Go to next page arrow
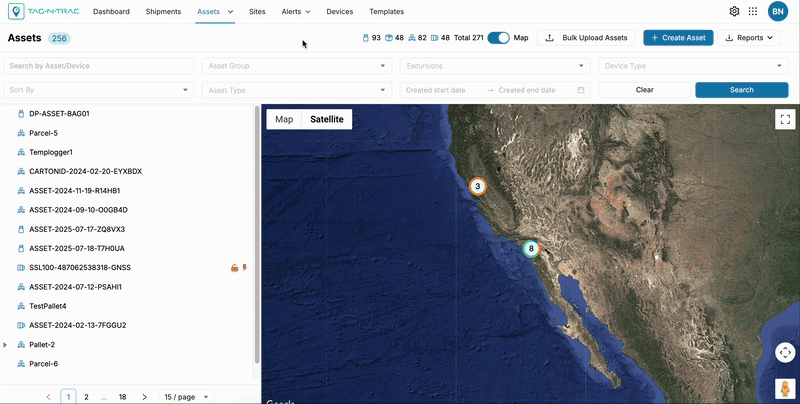Viewport: 800px width, 404px height. (x=144, y=397)
